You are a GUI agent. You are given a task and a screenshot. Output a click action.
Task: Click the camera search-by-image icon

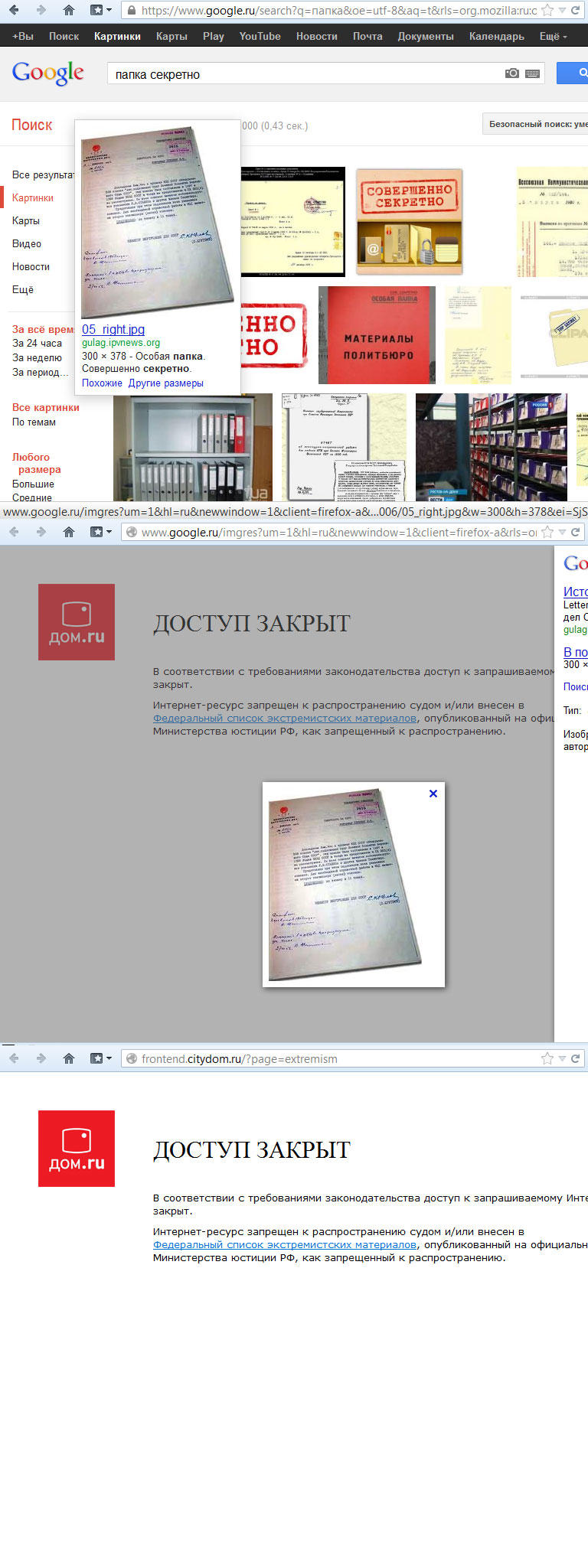(512, 73)
